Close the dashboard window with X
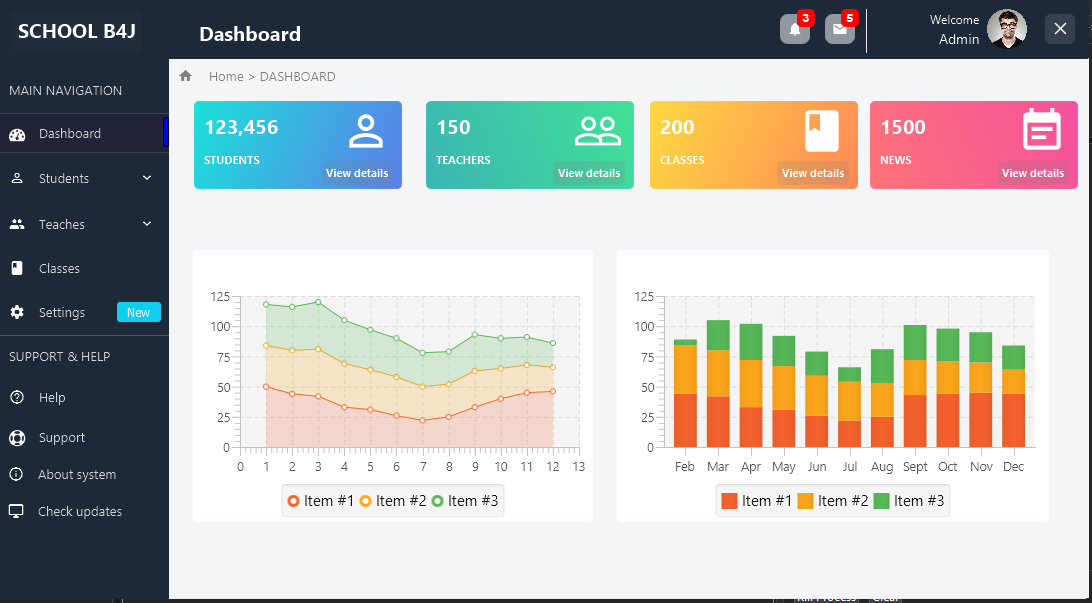 [x=1060, y=29]
